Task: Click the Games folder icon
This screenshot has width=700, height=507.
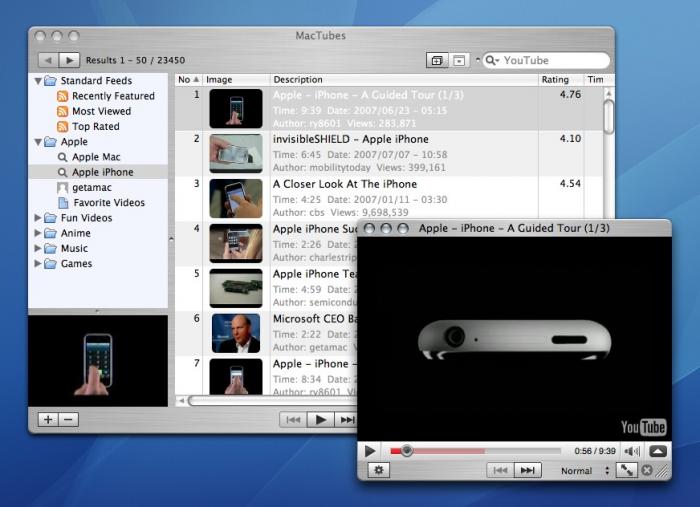Action: click(50, 263)
